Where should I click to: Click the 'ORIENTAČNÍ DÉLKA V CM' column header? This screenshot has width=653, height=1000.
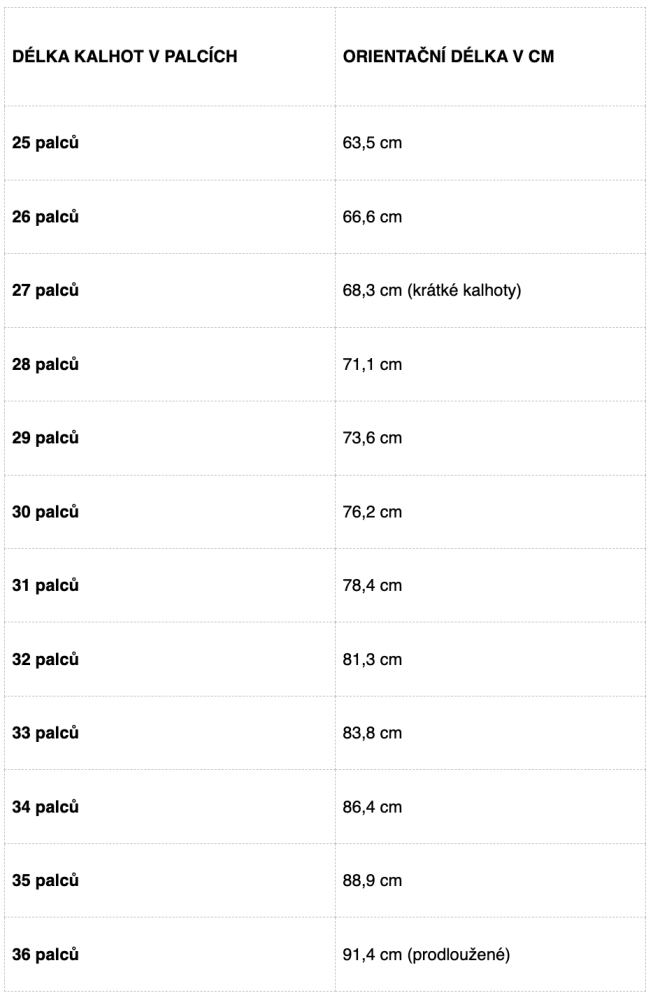point(448,56)
